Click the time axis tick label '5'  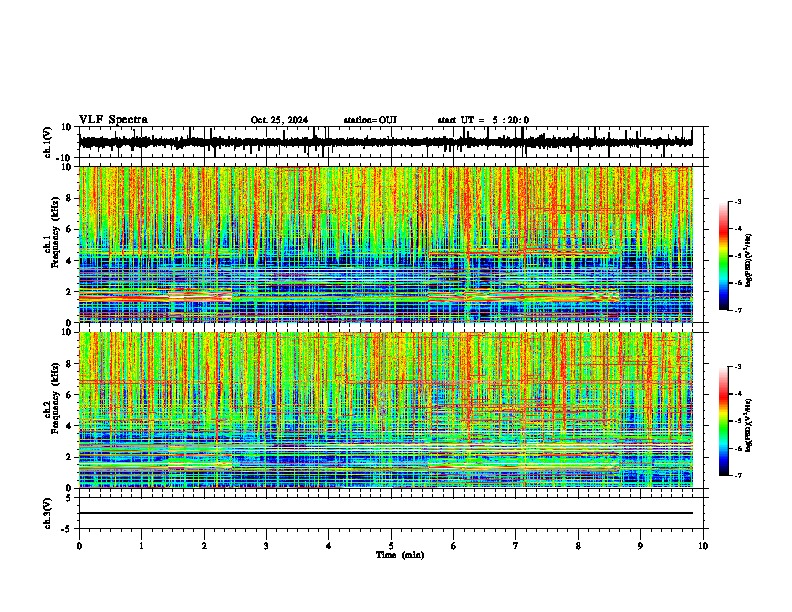point(391,546)
